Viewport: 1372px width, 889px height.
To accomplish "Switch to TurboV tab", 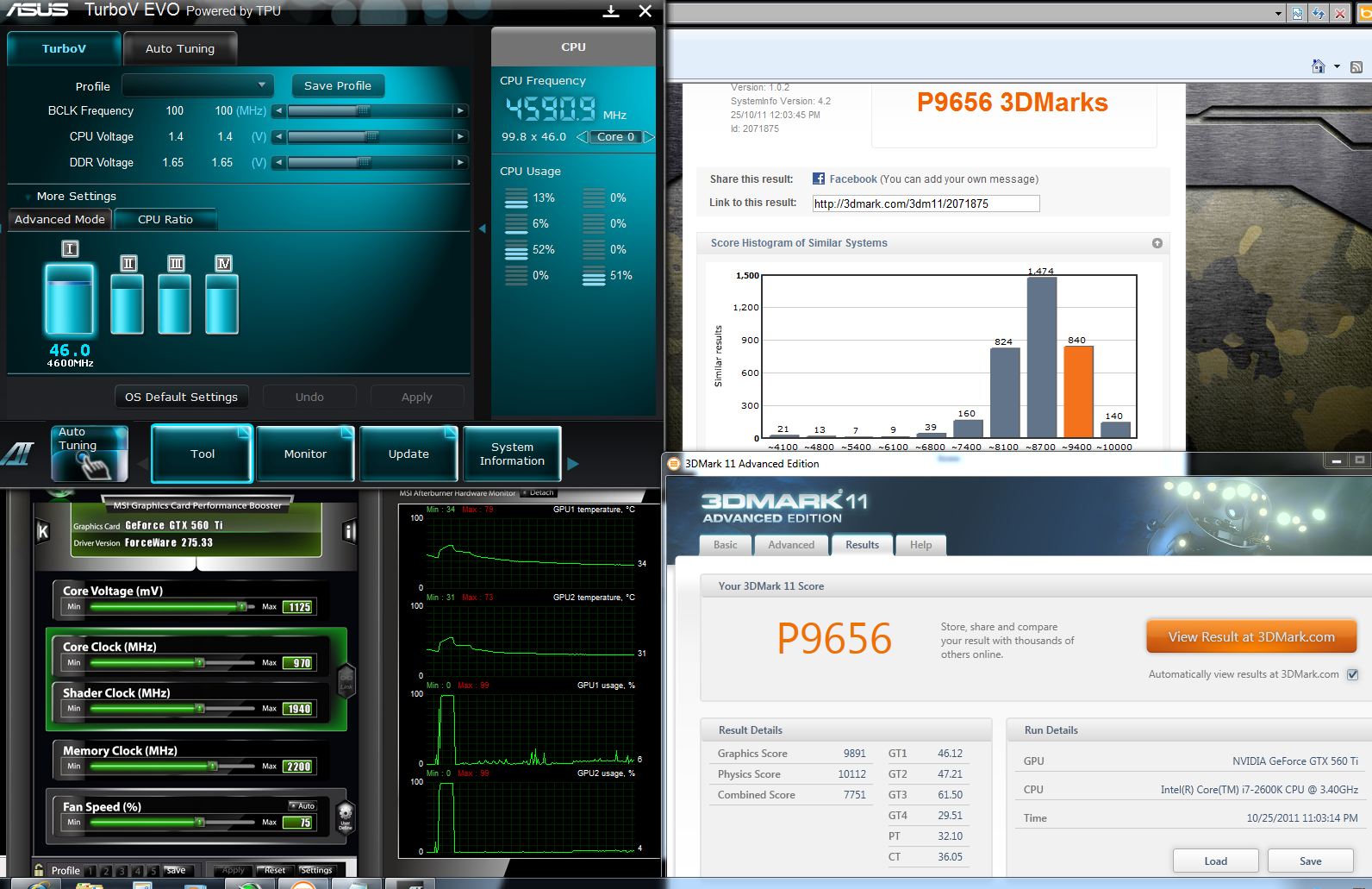I will click(x=64, y=48).
